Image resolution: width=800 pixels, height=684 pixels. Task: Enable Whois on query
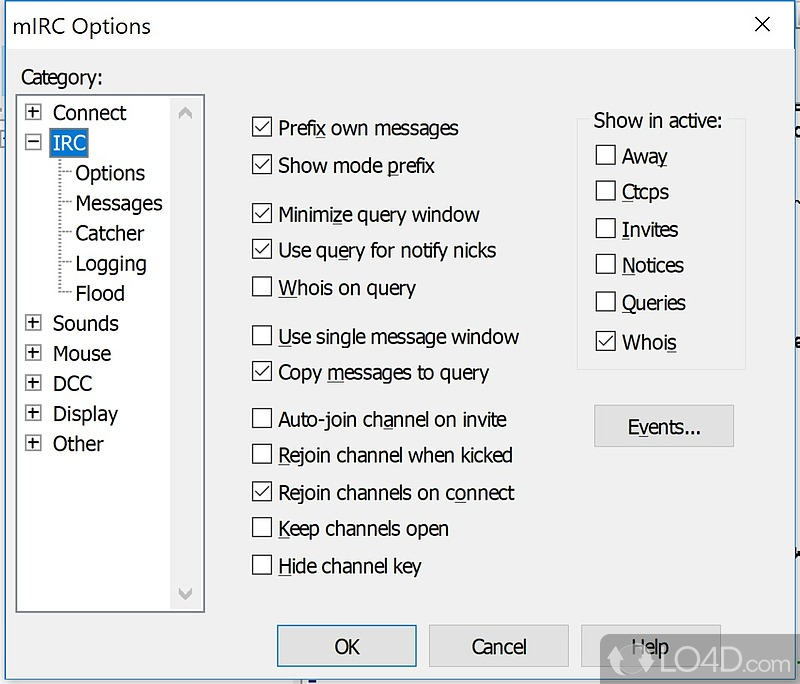click(262, 287)
